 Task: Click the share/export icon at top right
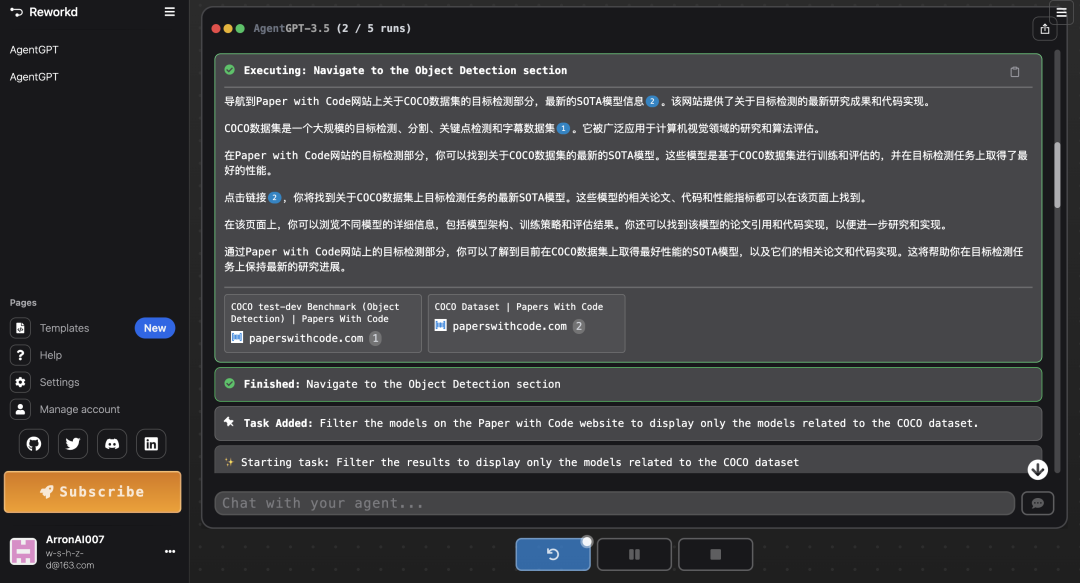pyautogui.click(x=1044, y=29)
